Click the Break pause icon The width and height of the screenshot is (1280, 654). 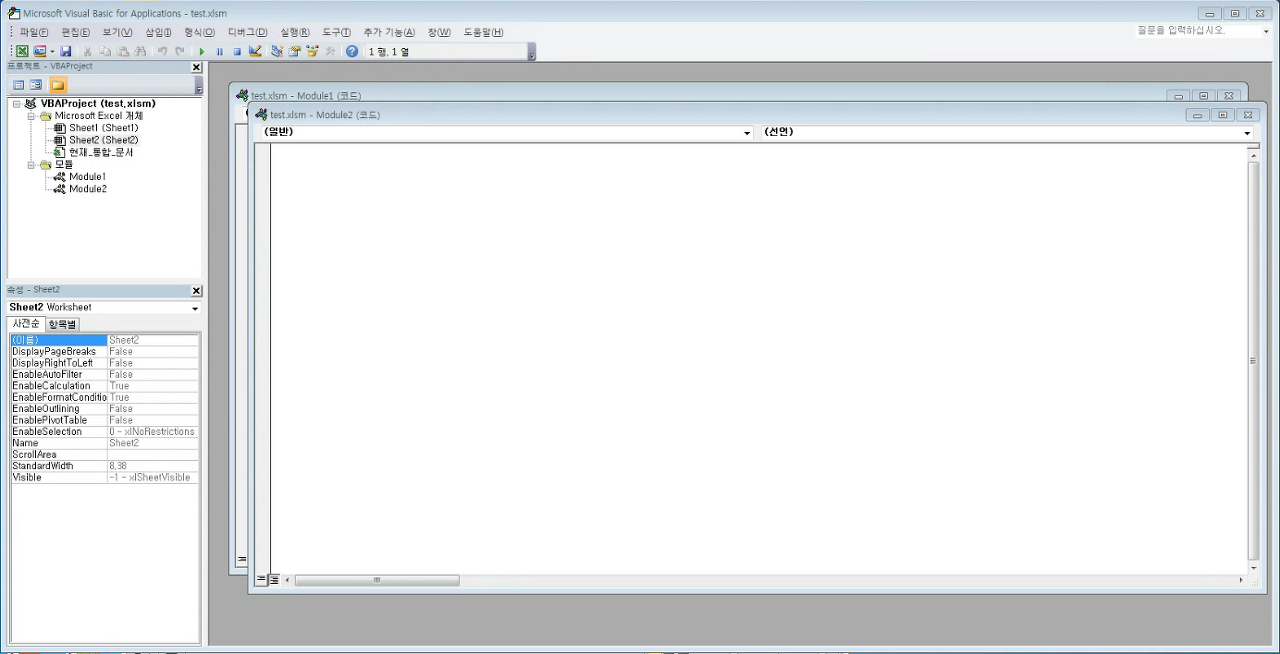[220, 51]
